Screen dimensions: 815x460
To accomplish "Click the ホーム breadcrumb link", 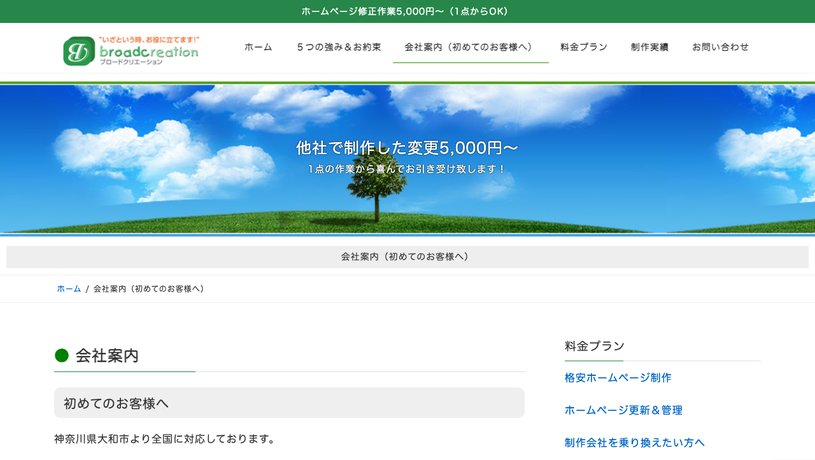I will [69, 289].
